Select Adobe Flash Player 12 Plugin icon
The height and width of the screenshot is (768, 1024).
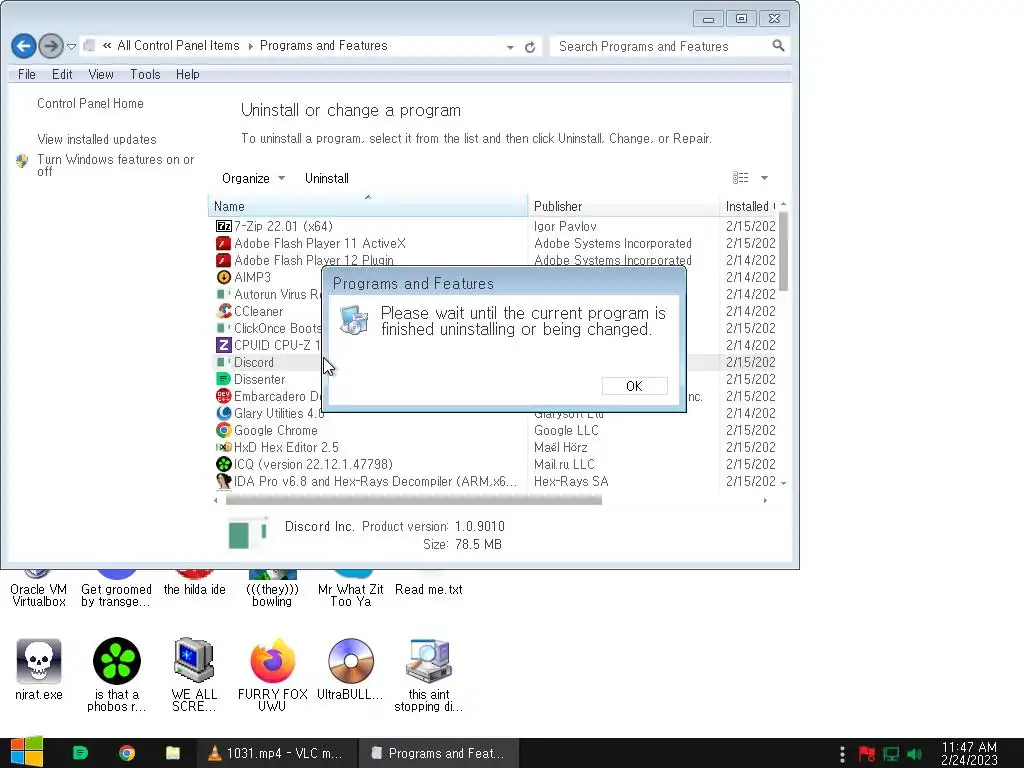coord(223,260)
